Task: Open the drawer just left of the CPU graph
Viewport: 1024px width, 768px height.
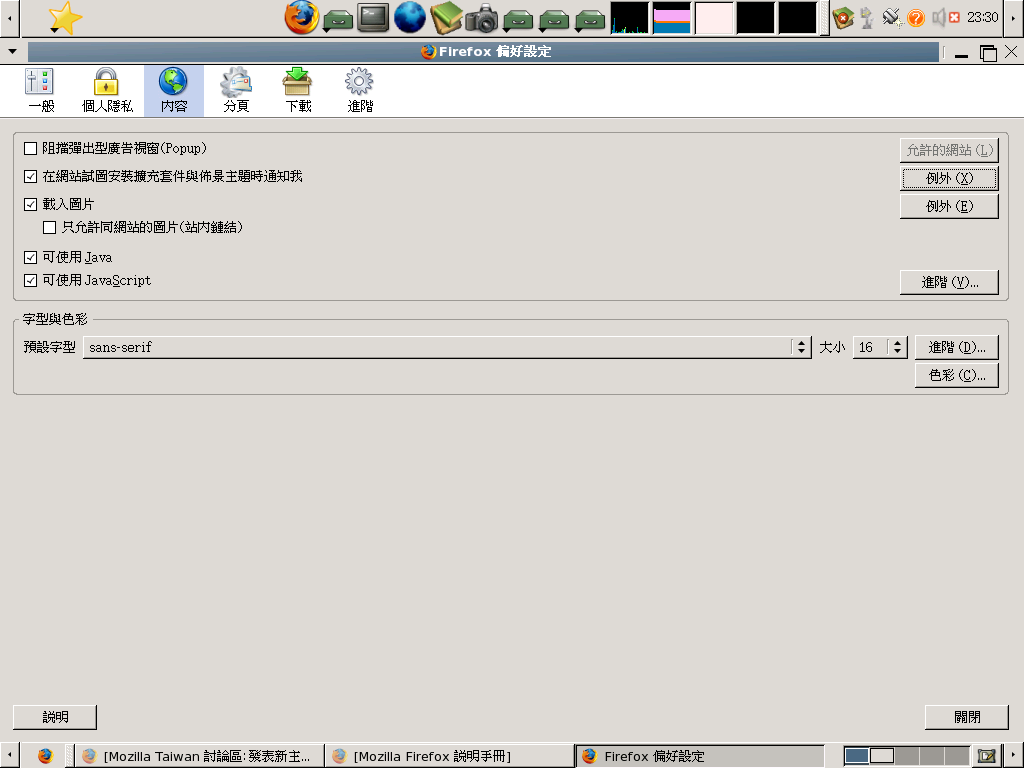Action: pyautogui.click(x=590, y=20)
